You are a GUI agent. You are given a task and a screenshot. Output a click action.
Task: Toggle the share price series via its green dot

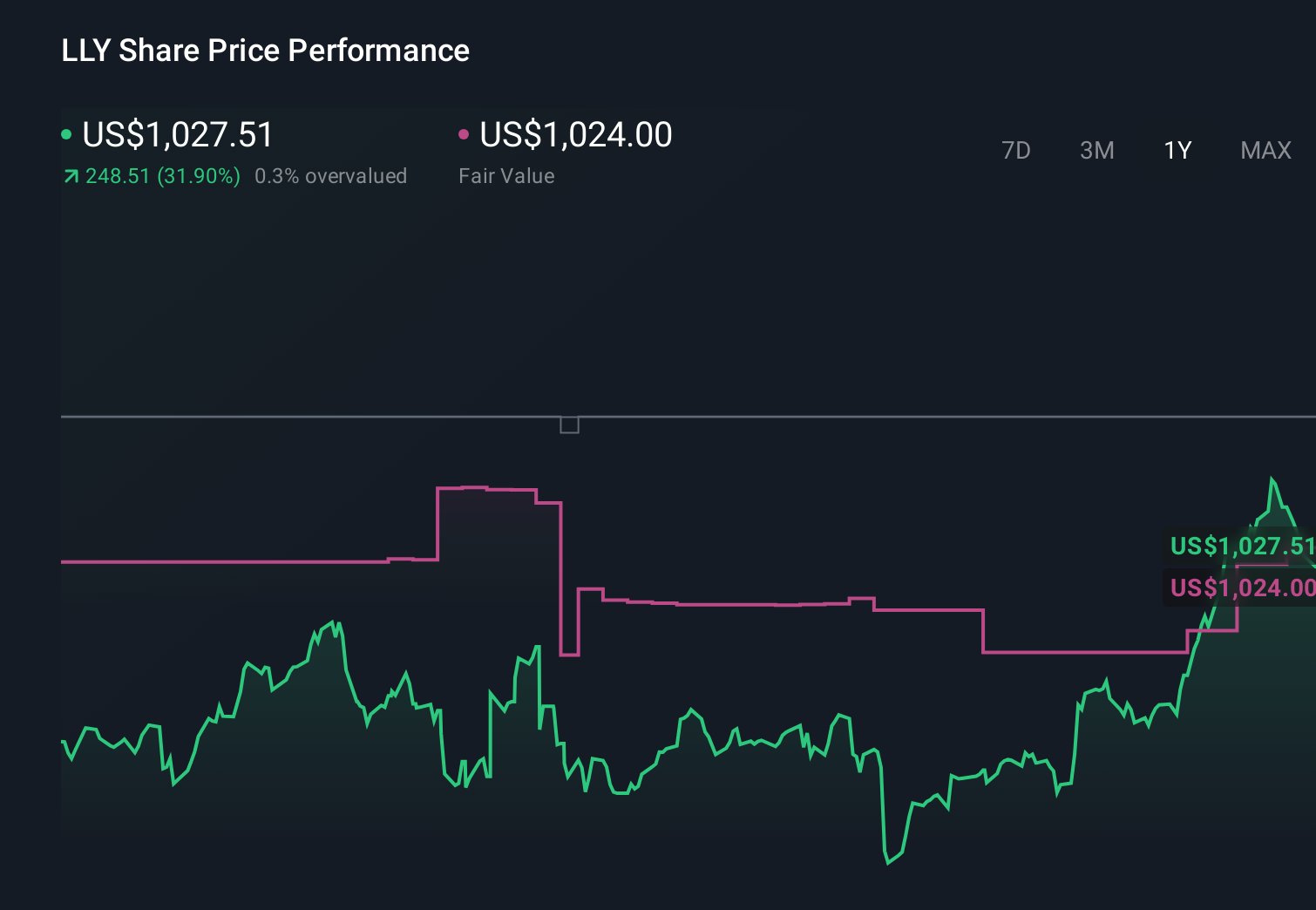click(67, 132)
